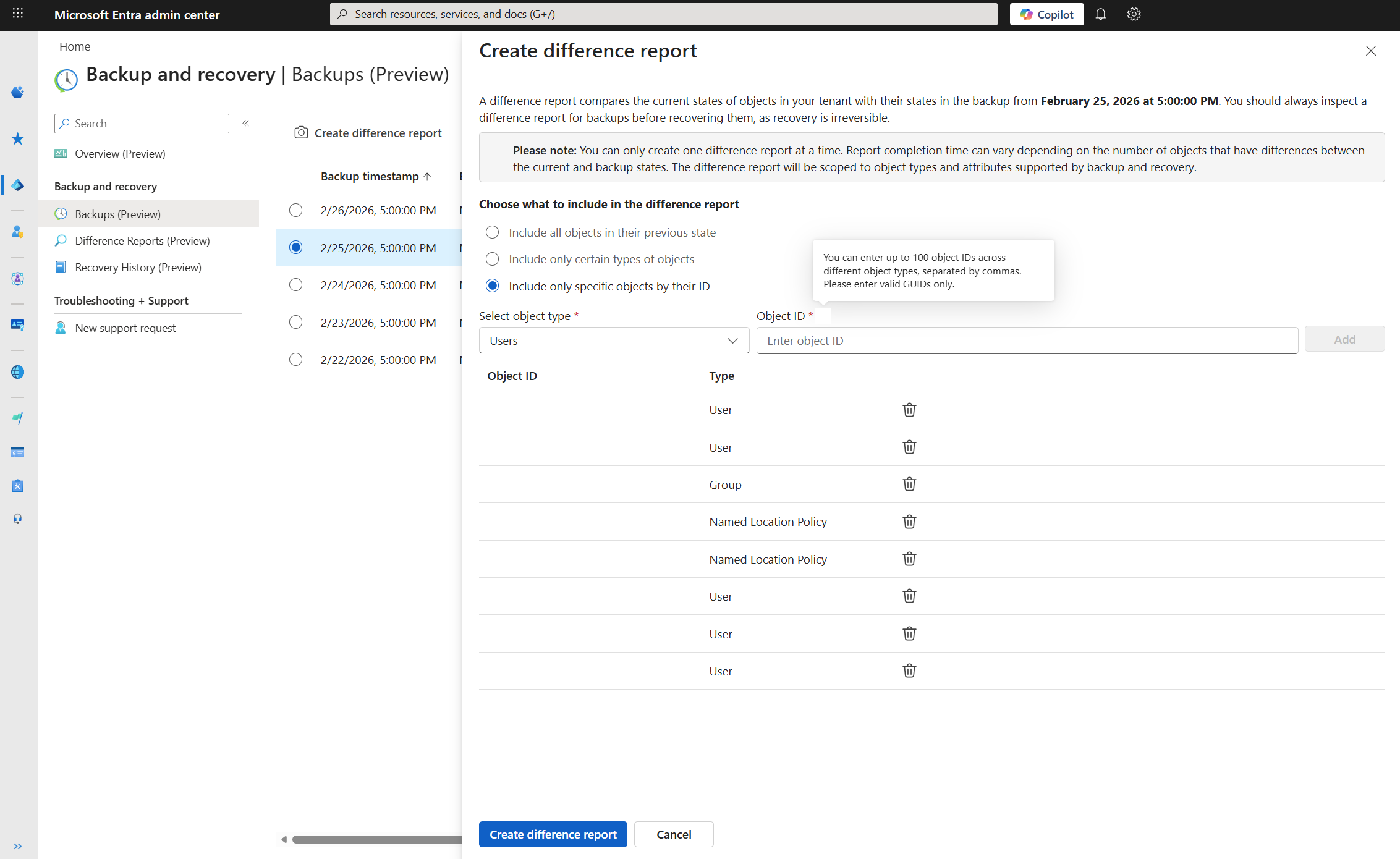Delete the Group entry from the object list
1400x859 pixels.
point(909,484)
